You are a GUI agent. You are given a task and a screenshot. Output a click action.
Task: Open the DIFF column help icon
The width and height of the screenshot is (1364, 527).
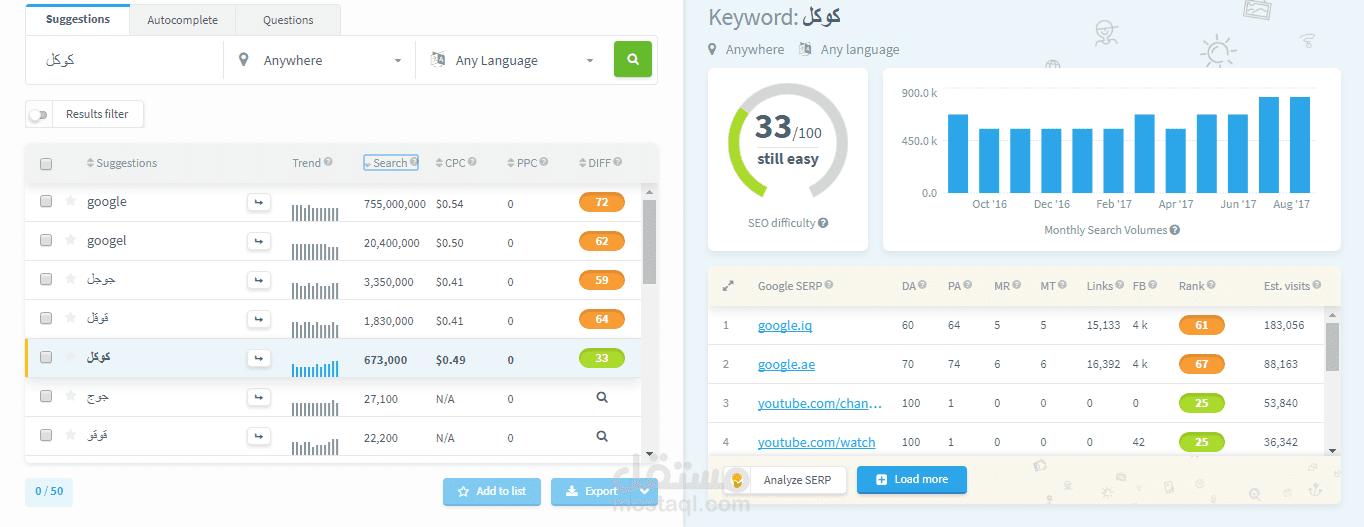pyautogui.click(x=618, y=162)
